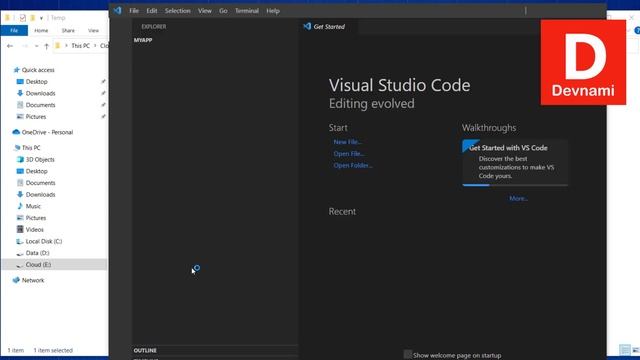Image resolution: width=640 pixels, height=360 pixels.
Task: Click '1 item selected' in File Explorer status bar
Action: [53, 350]
